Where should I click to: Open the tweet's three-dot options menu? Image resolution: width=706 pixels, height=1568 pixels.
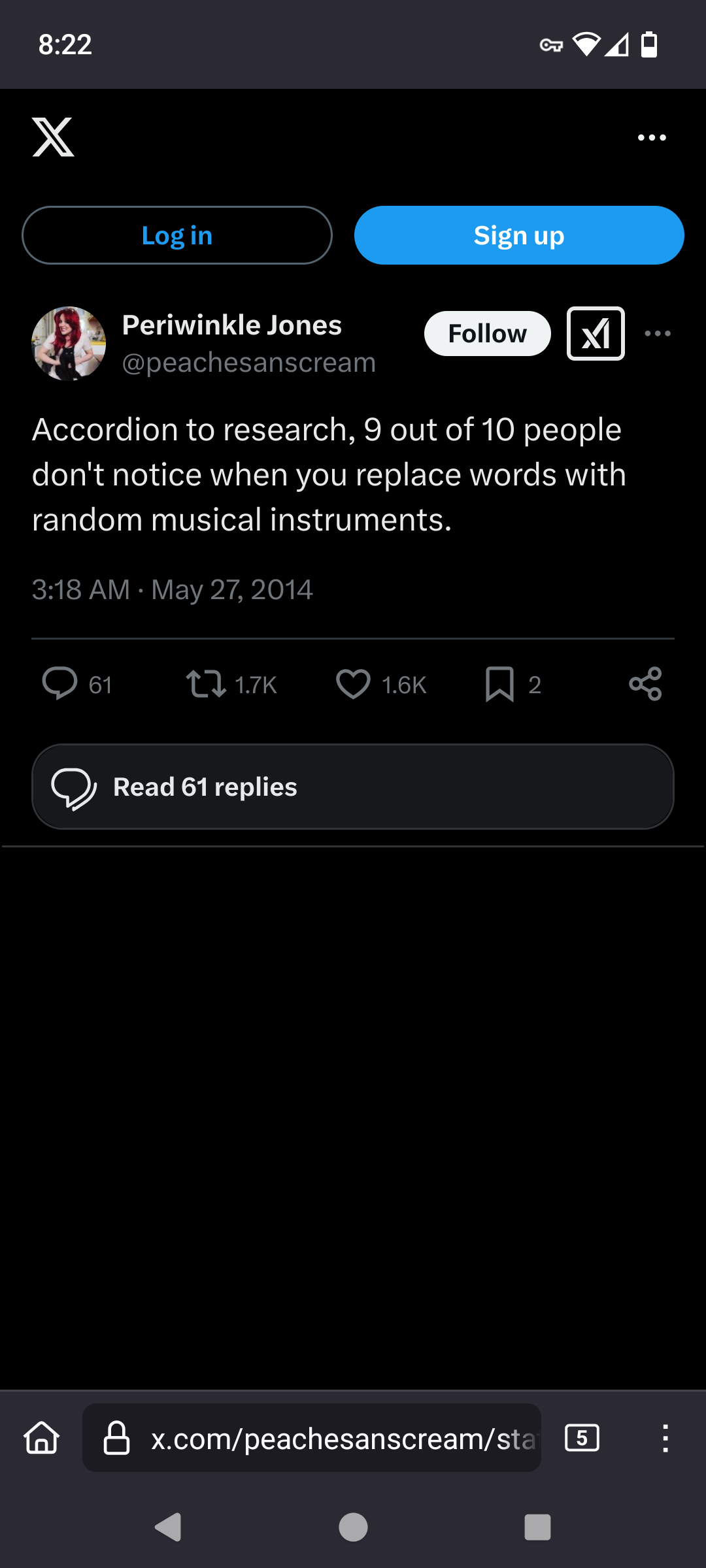tap(658, 333)
